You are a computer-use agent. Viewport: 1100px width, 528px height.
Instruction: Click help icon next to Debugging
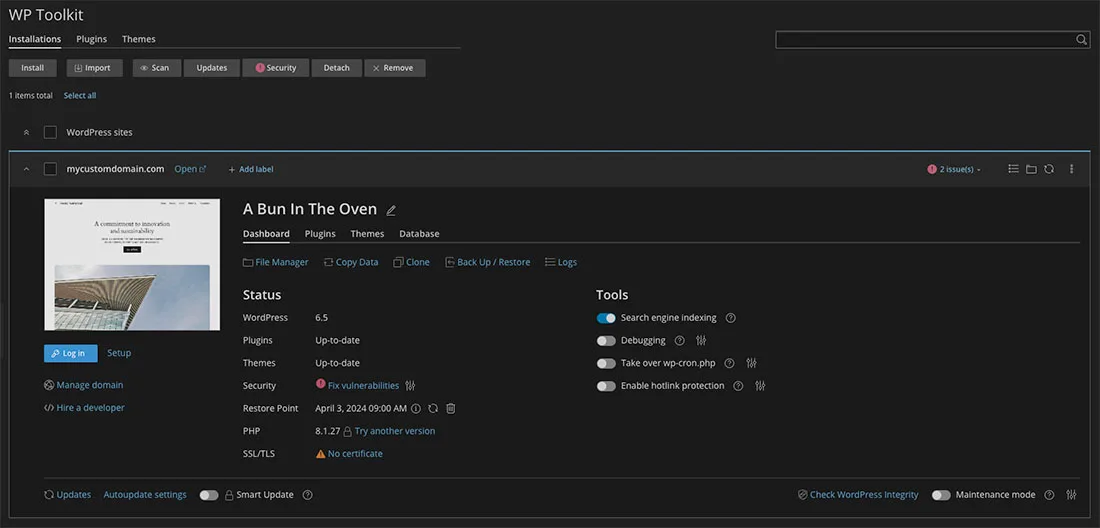[x=679, y=340]
